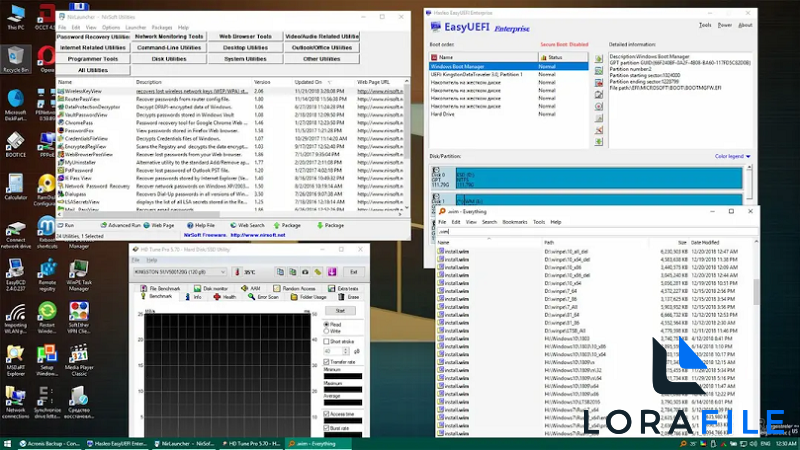Click HD Tune purple download arrow icon
This screenshot has width=800, height=450.
(x=332, y=272)
